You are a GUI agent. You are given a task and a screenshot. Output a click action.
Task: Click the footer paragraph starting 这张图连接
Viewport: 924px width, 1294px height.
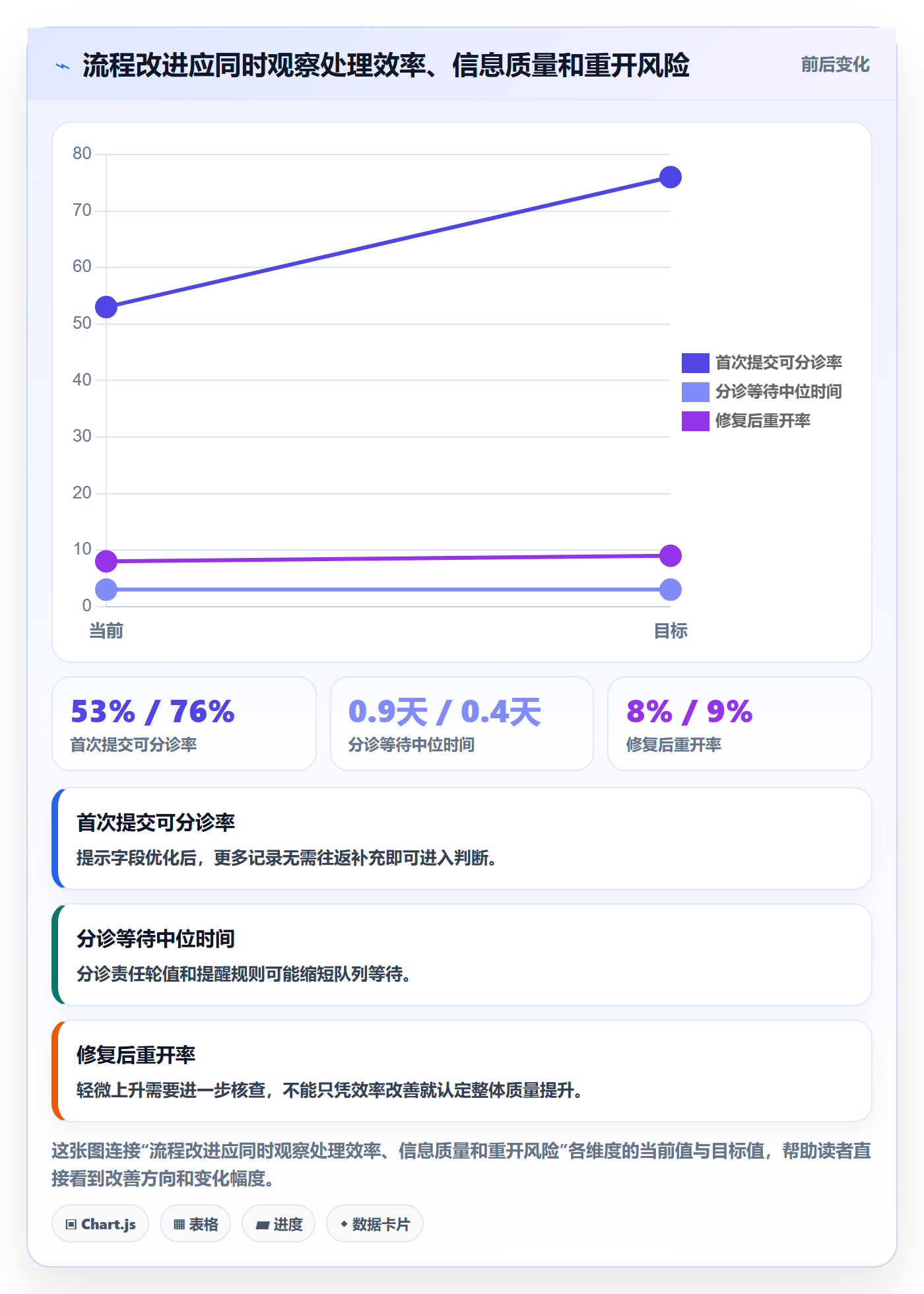pos(461,1165)
